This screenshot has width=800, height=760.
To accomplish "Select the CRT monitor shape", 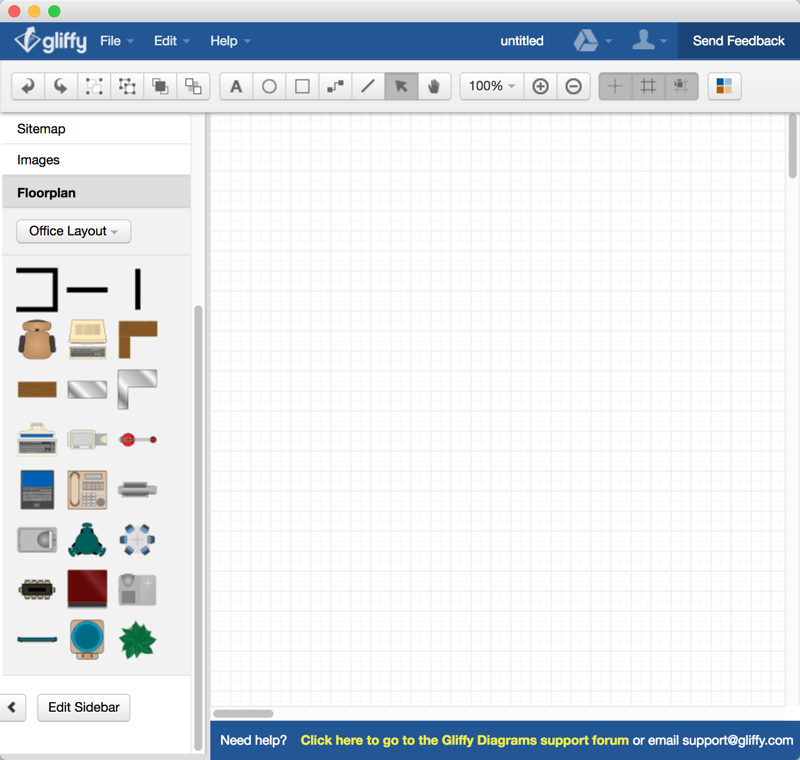I will pos(87,439).
